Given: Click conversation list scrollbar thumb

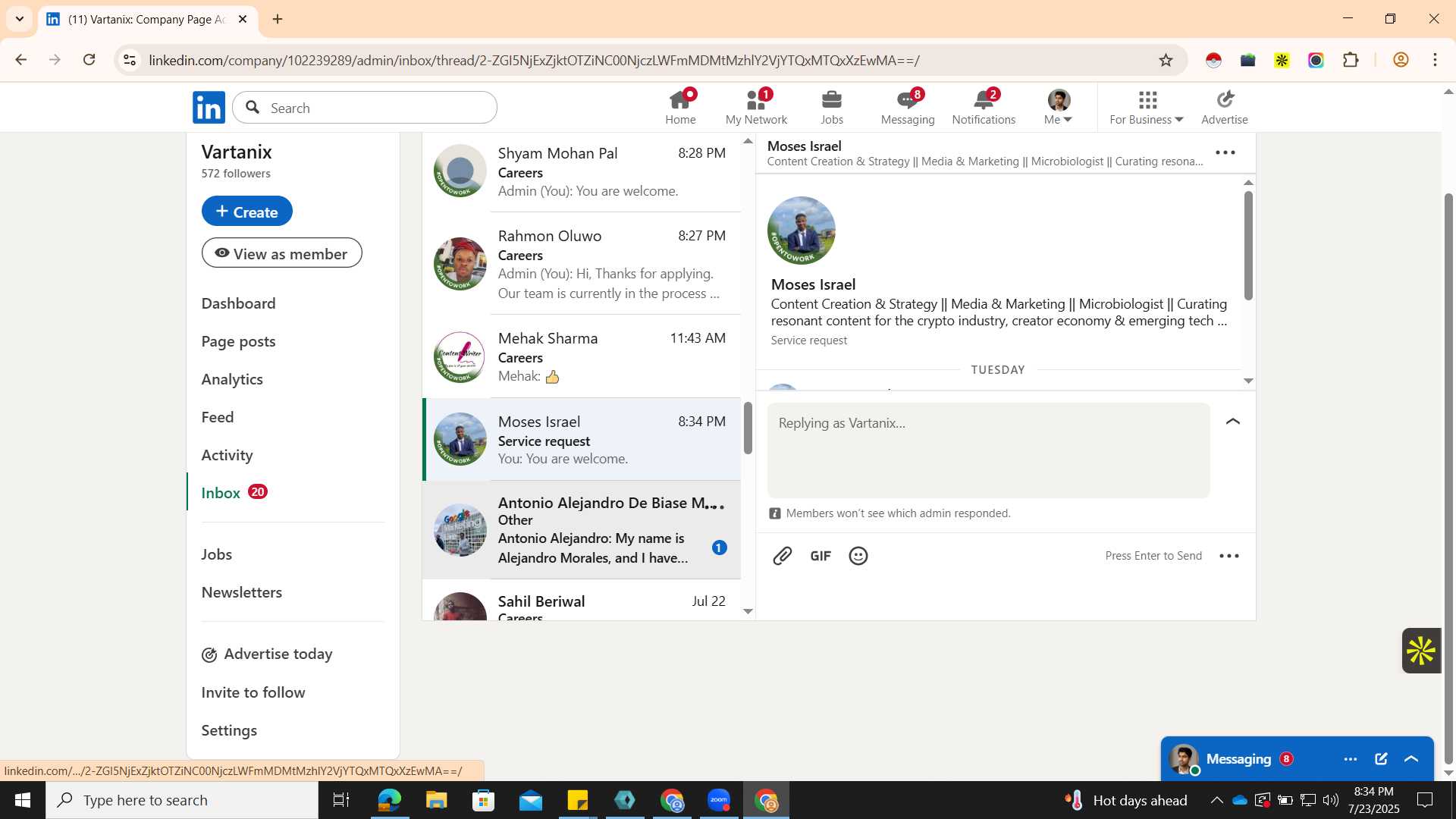Looking at the screenshot, I should tap(748, 428).
